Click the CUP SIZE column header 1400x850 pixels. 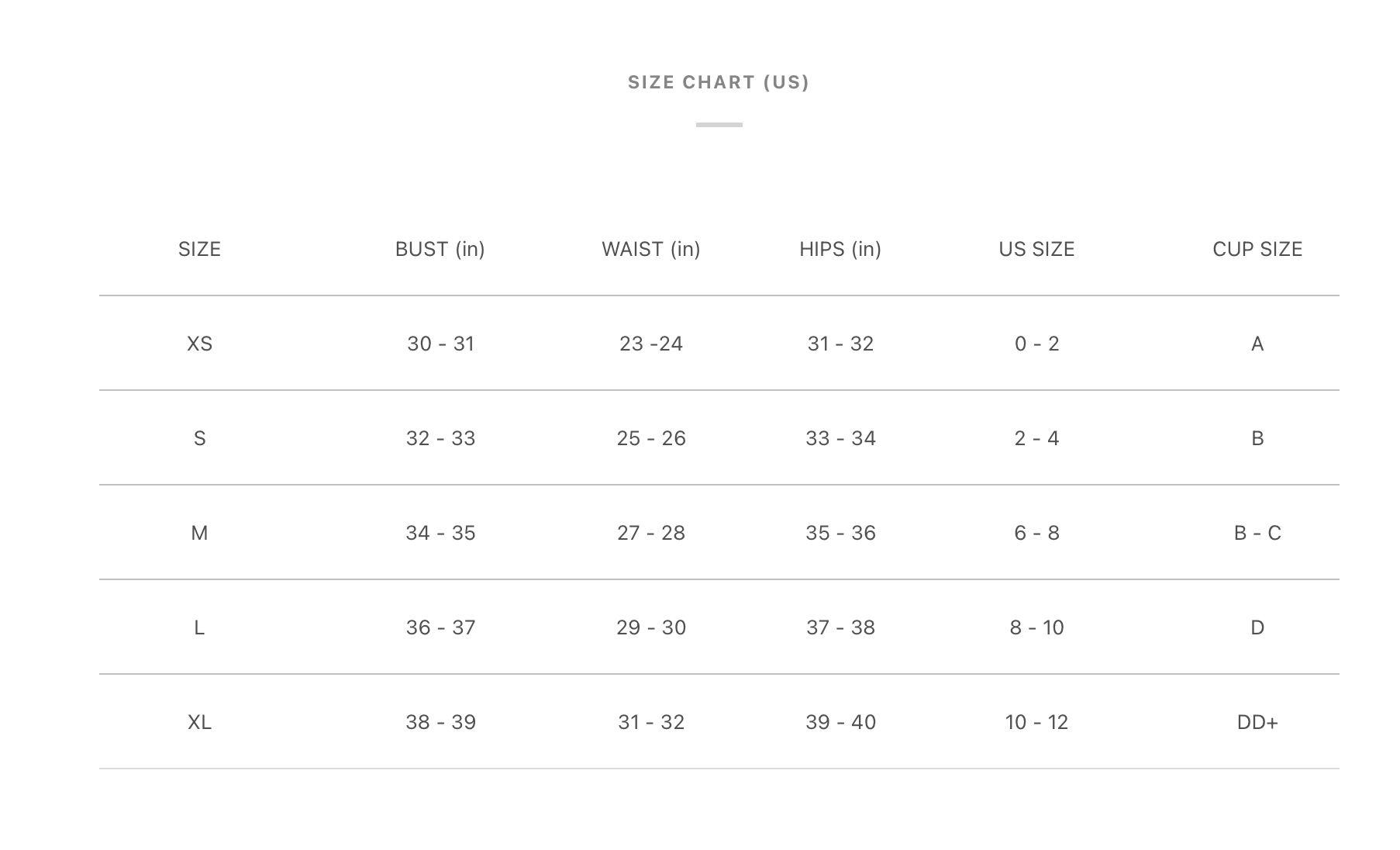point(1257,249)
